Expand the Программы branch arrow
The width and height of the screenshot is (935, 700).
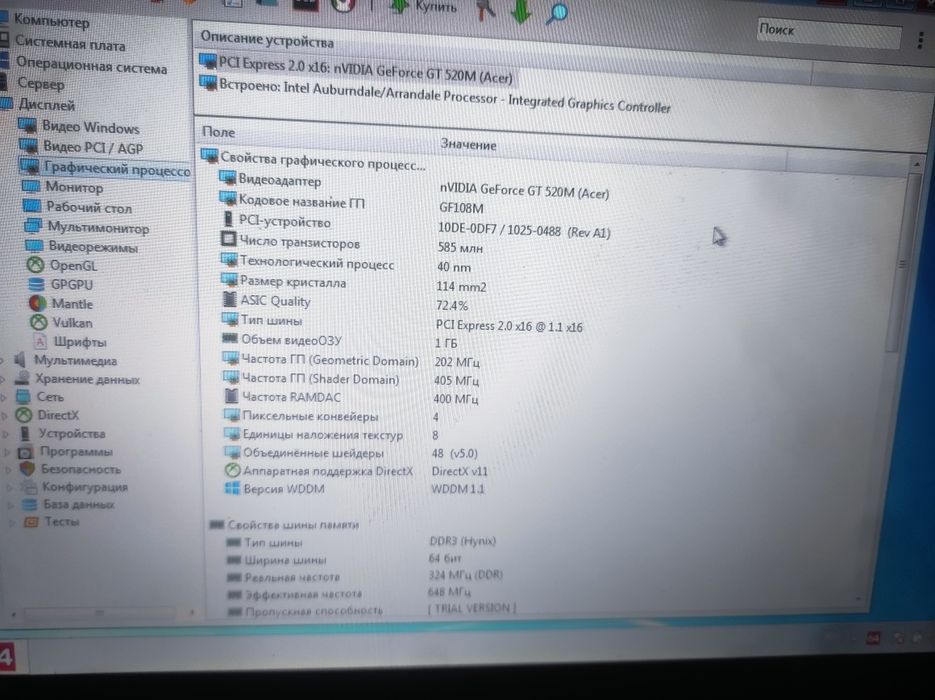8,452
